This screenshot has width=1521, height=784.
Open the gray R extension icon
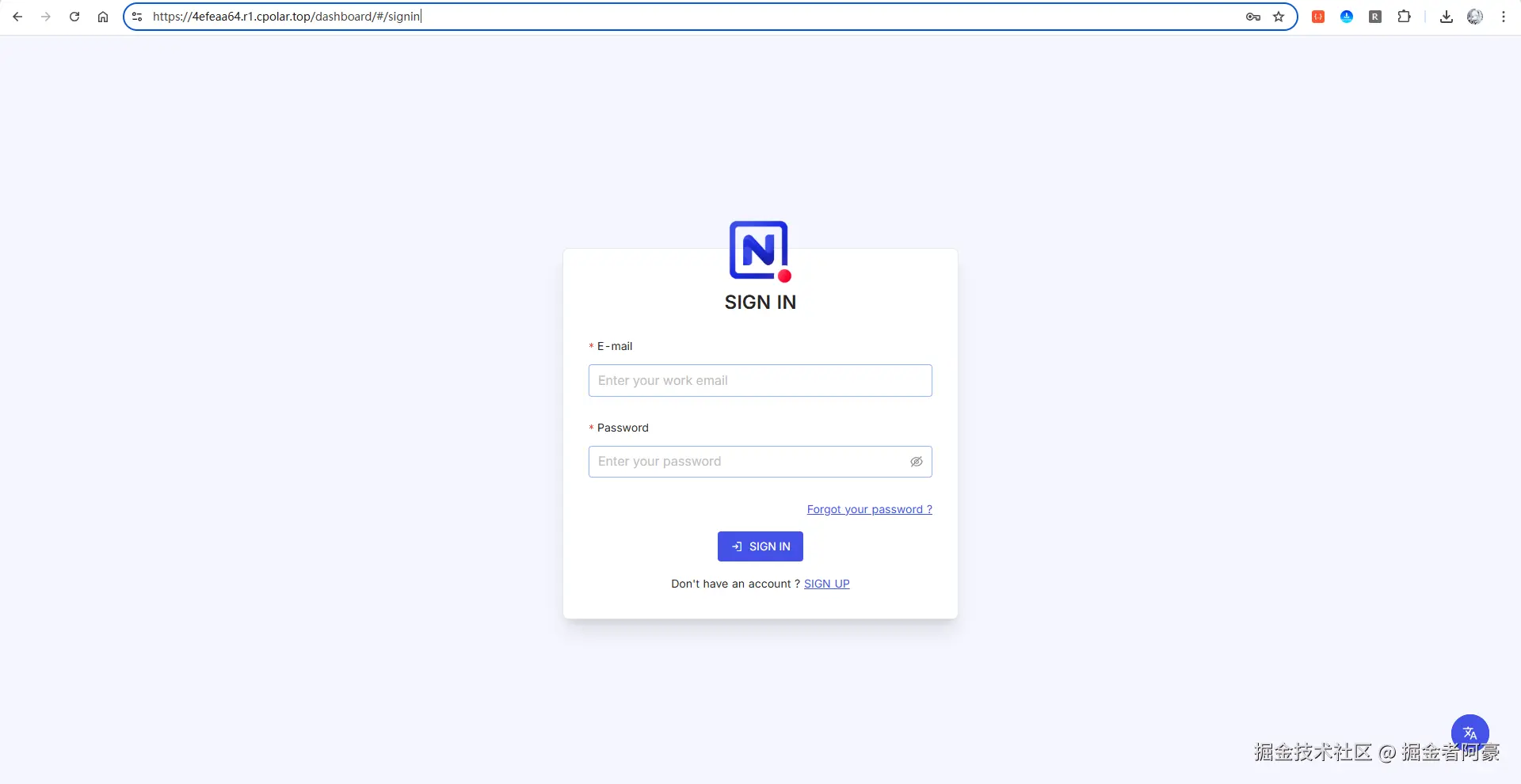tap(1375, 17)
